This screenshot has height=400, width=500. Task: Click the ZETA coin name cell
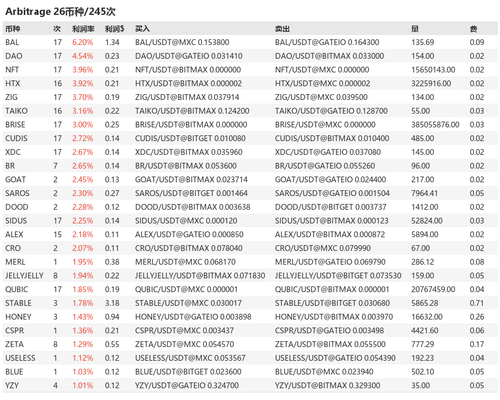coord(14,344)
